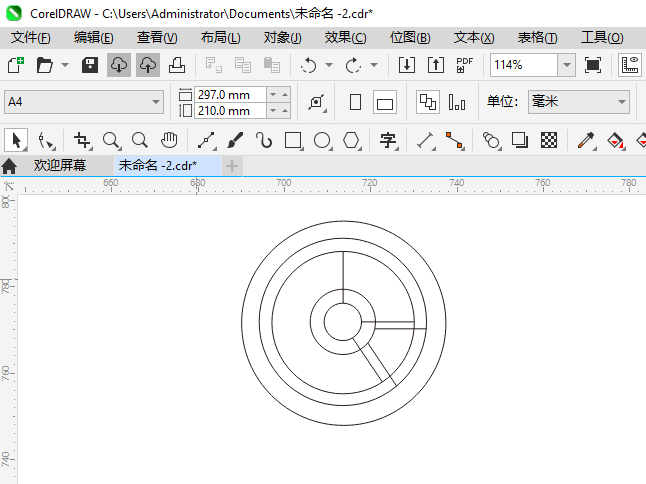Increase page width with stepper
Image resolution: width=646 pixels, height=484 pixels.
click(285, 95)
